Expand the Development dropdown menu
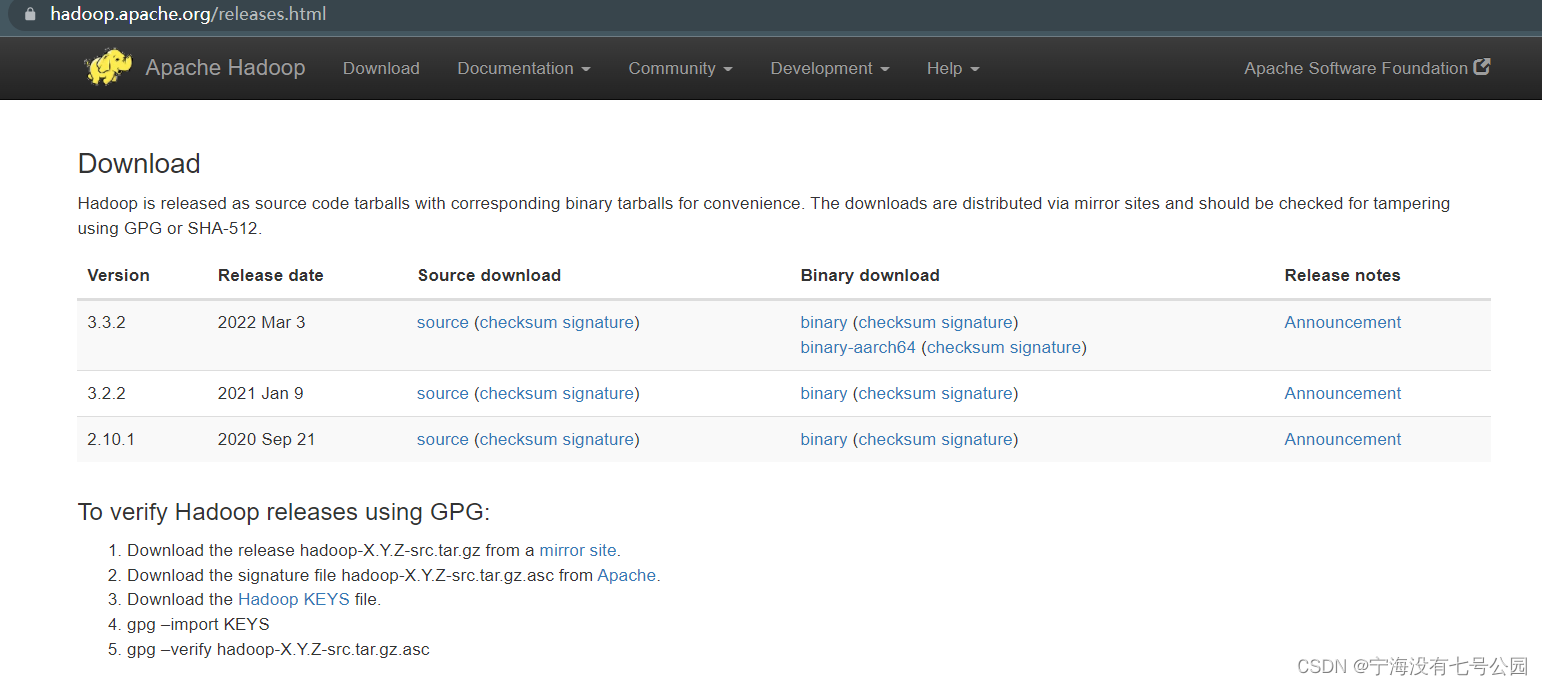The image size is (1542, 685). [x=829, y=68]
